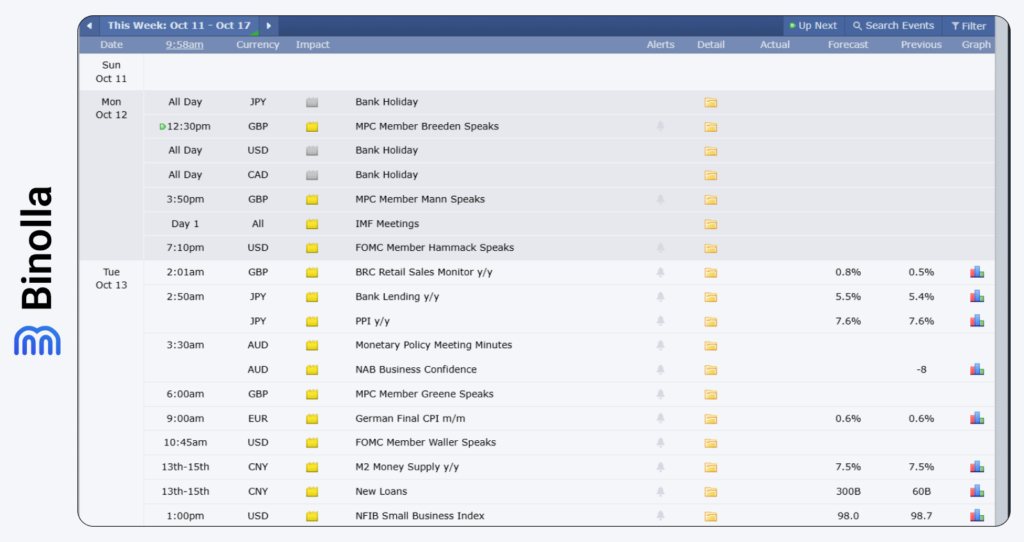
Task: Open detail folder for IMF Meetings
Action: tap(711, 224)
